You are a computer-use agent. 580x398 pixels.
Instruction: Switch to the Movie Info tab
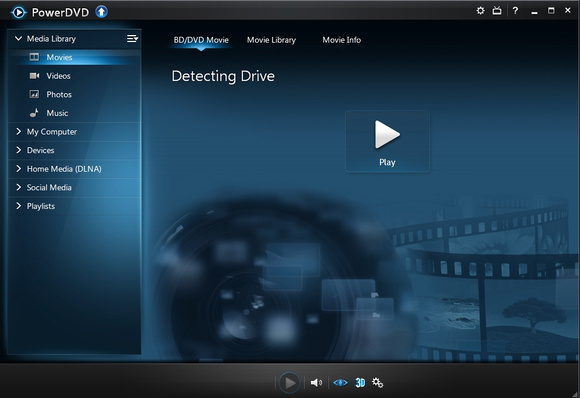click(341, 40)
